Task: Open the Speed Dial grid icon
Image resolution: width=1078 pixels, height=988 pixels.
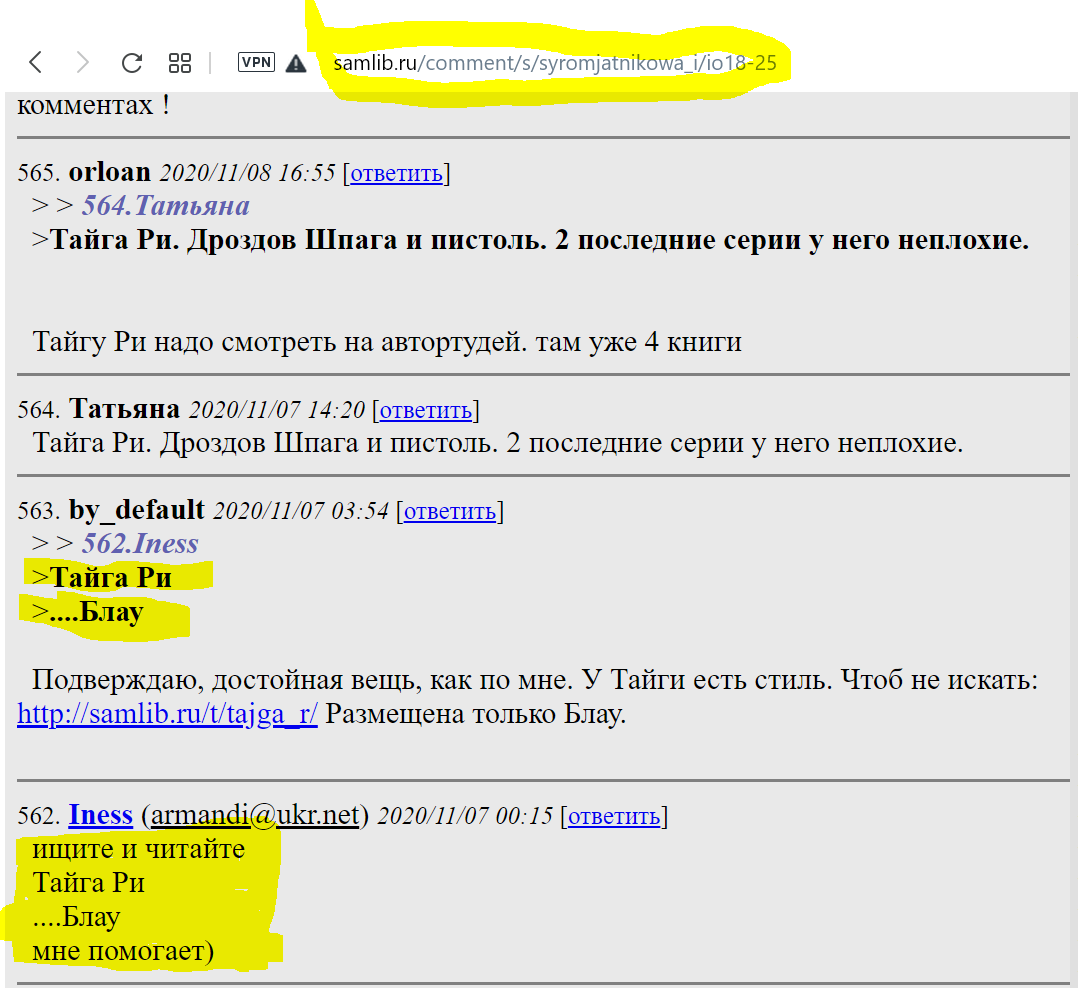Action: (180, 63)
